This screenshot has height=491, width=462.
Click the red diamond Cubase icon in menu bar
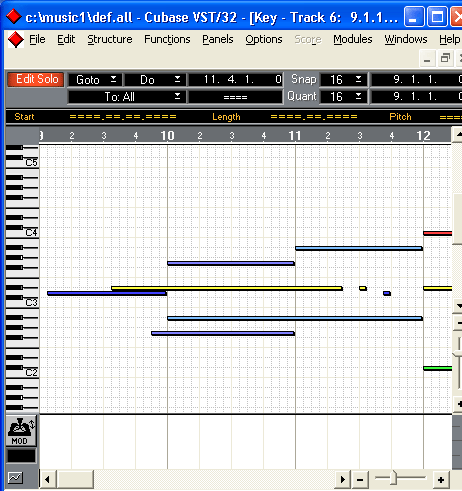tap(16, 40)
